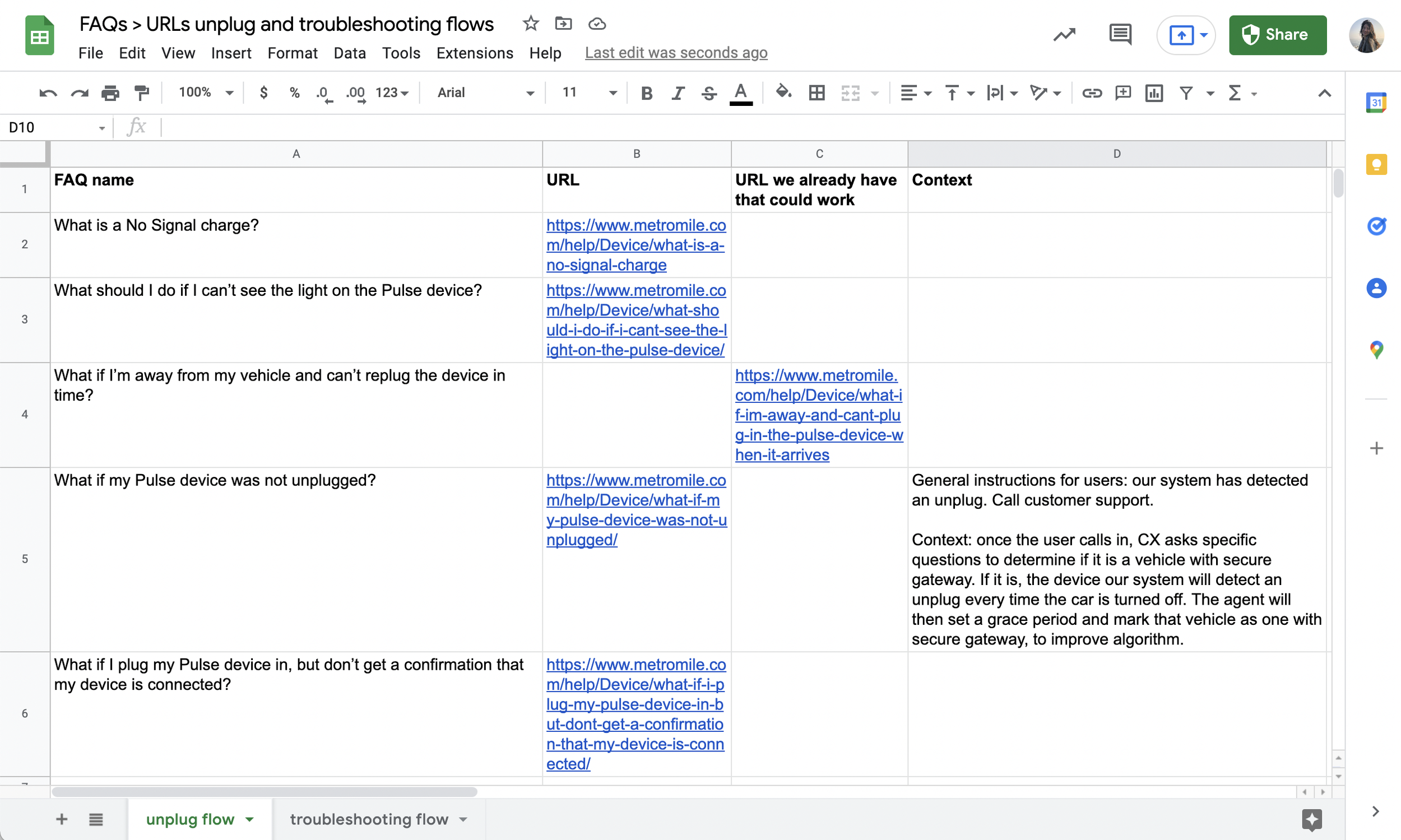Expand the merge cells options arrow
The height and width of the screenshot is (840, 1401).
pyautogui.click(x=875, y=94)
